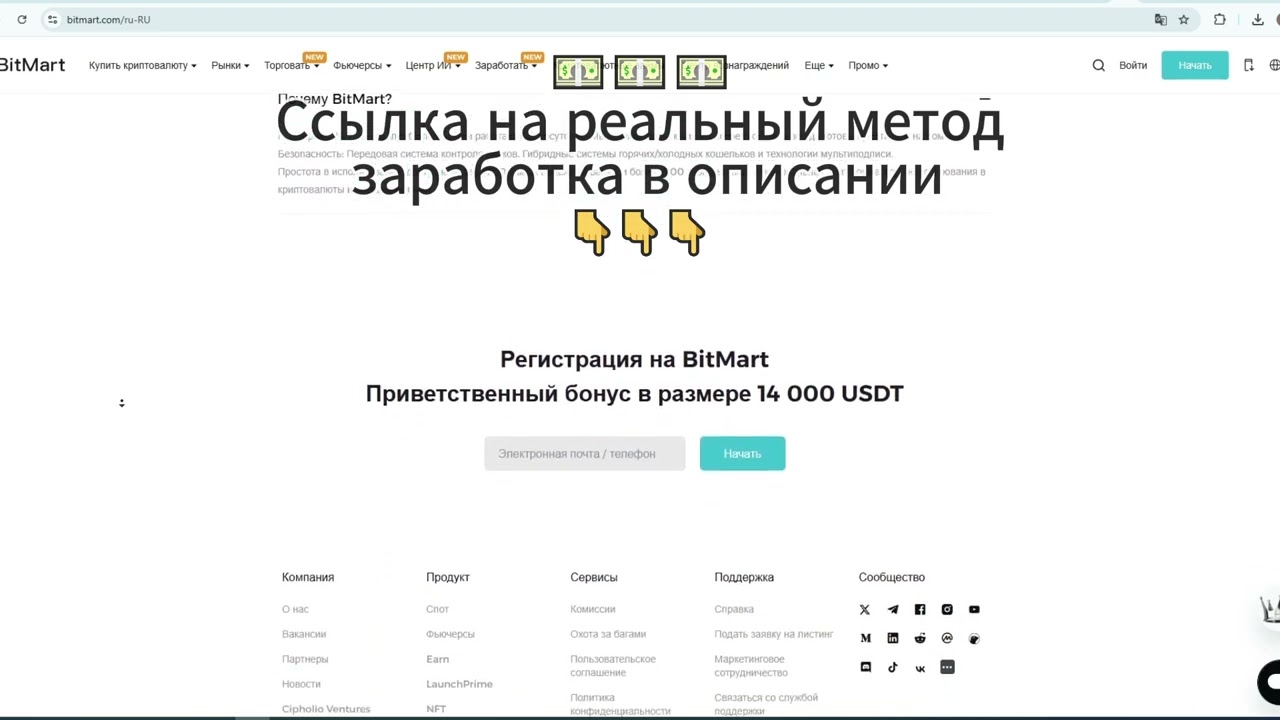Screen dimensions: 1280x720
Task: View site information icon in address bar
Action: tap(52, 19)
